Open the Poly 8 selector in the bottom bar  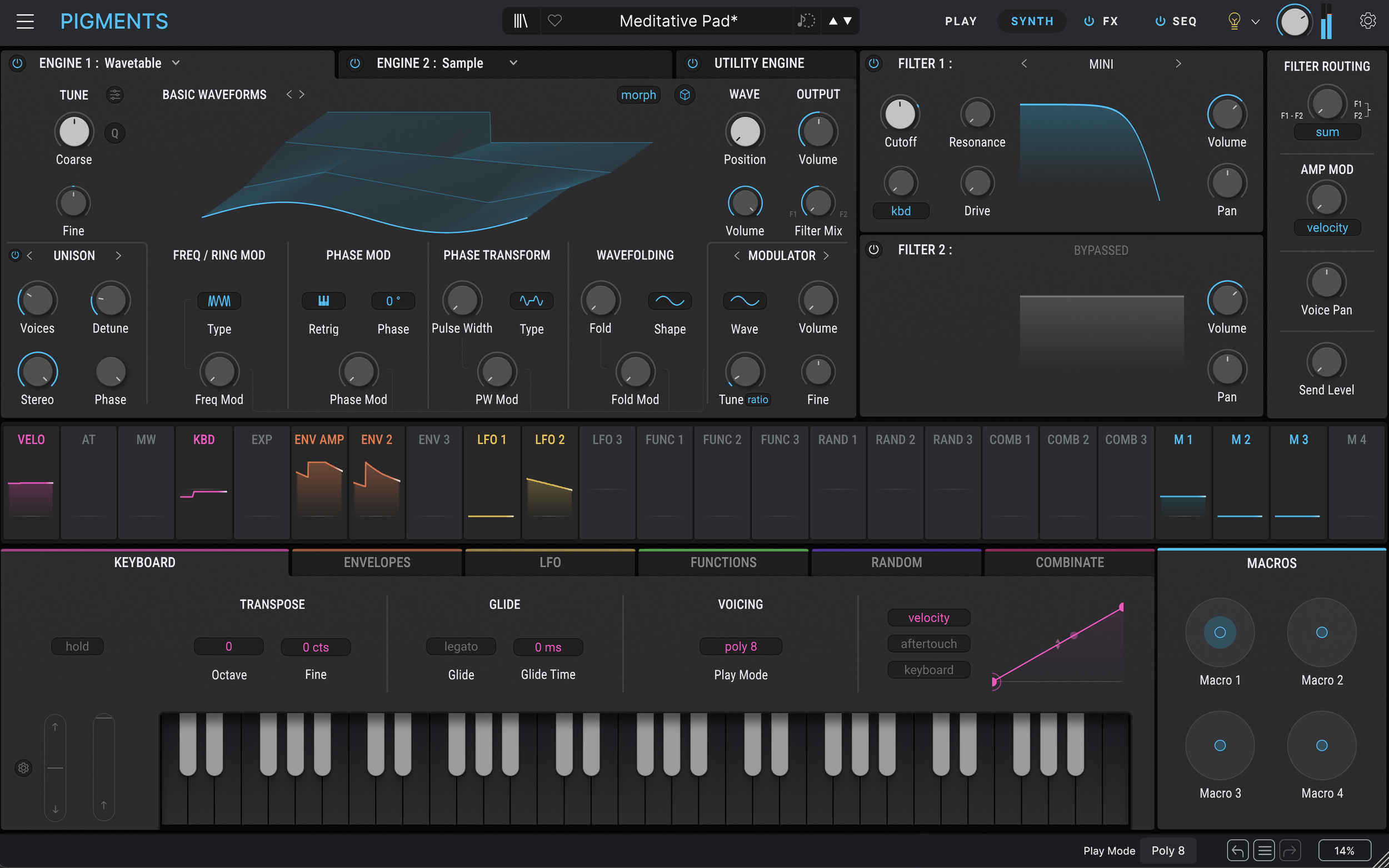1168,851
